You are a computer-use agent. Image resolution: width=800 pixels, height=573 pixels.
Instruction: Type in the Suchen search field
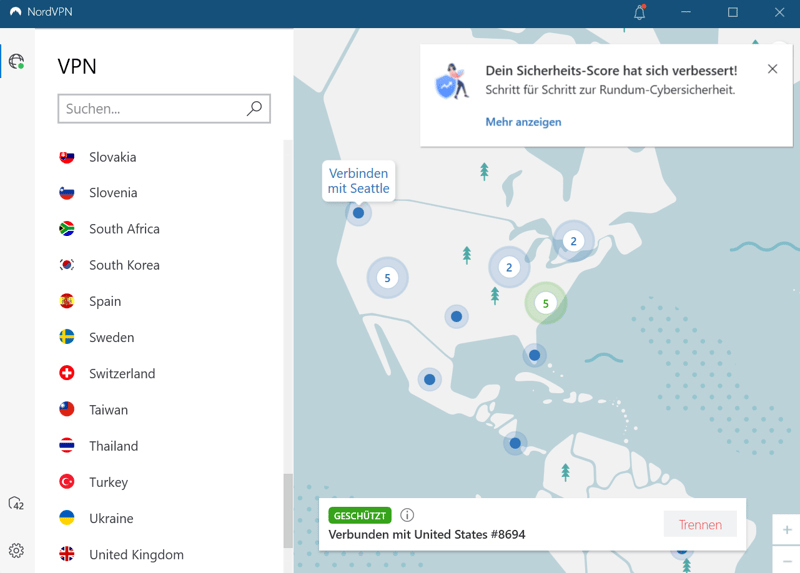150,108
